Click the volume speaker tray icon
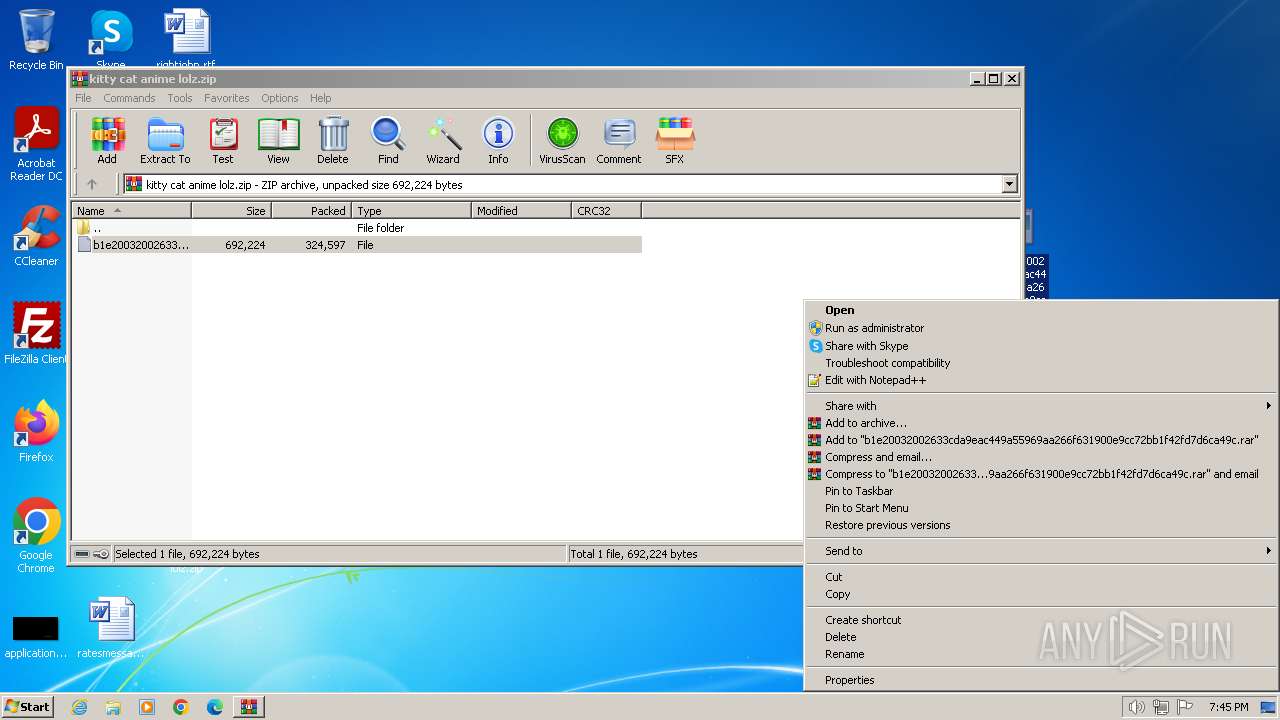 click(1136, 707)
